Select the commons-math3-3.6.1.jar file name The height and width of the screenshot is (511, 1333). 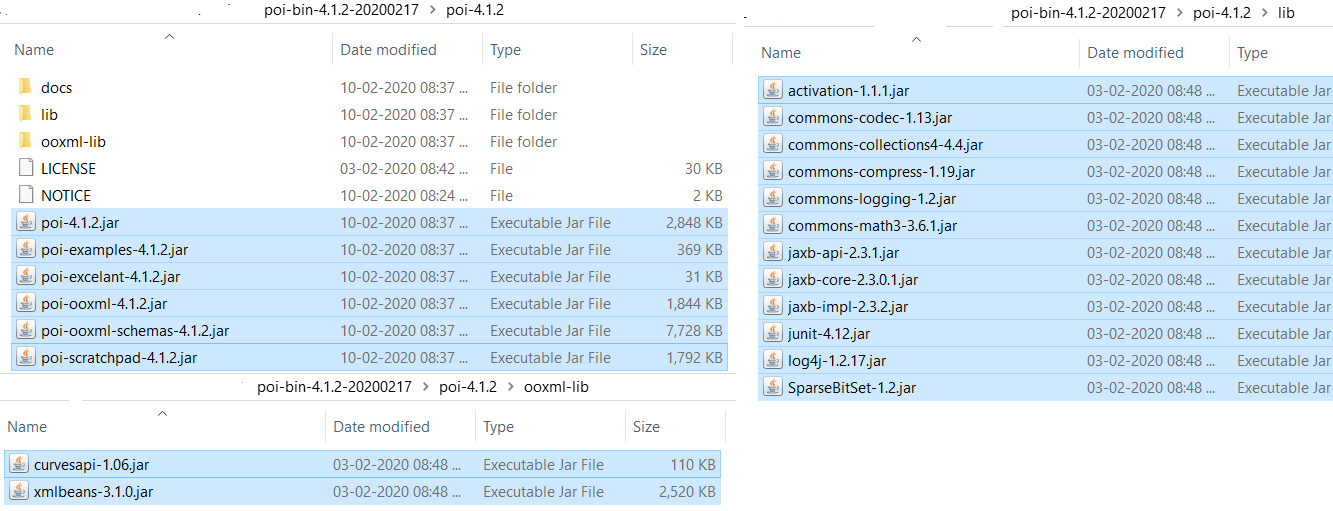coord(872,225)
